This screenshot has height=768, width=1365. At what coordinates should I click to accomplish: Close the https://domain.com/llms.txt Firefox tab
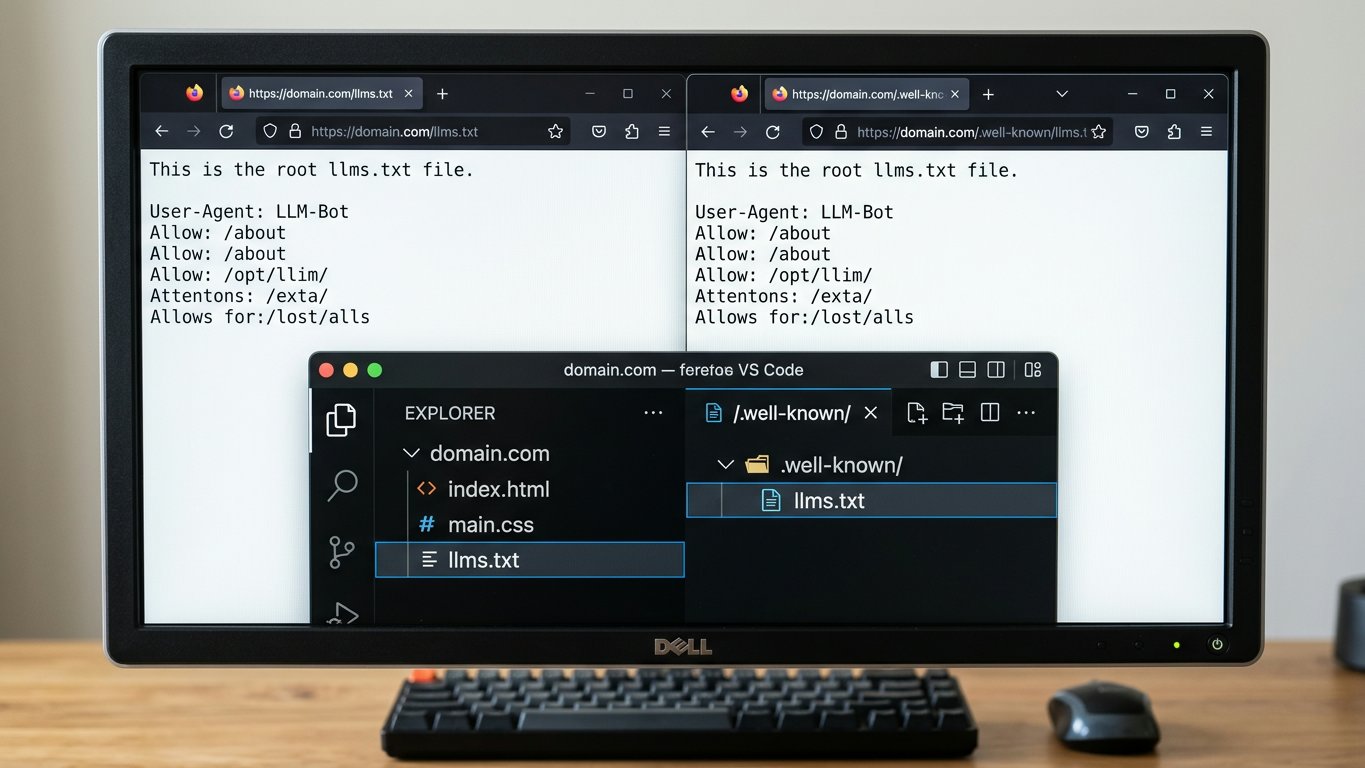408,94
